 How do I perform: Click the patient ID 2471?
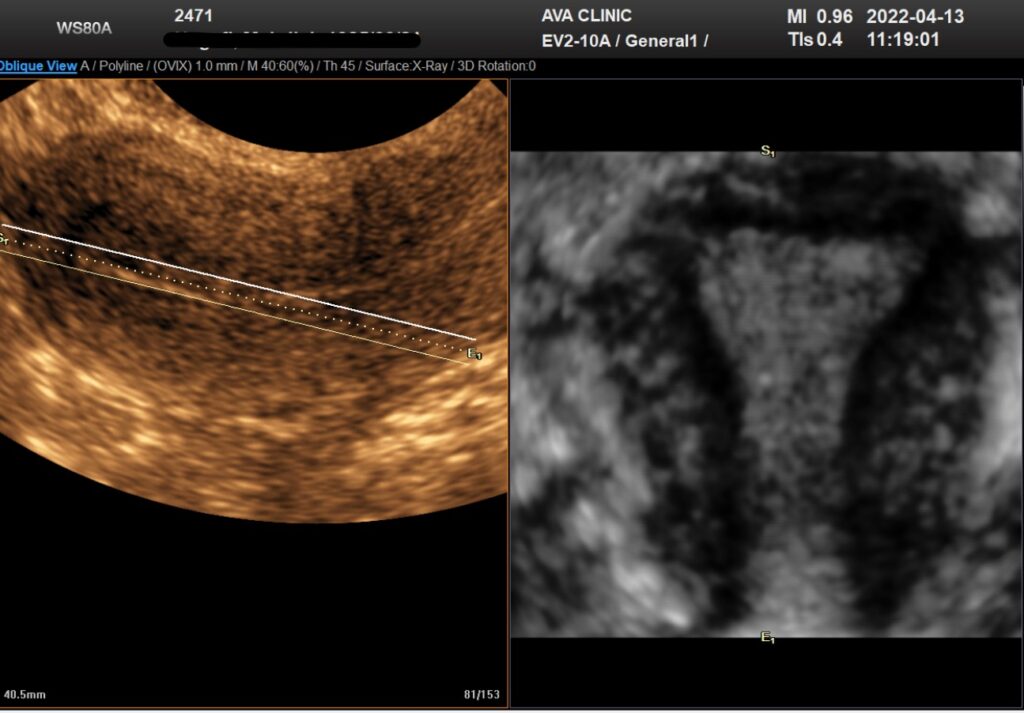coord(193,16)
